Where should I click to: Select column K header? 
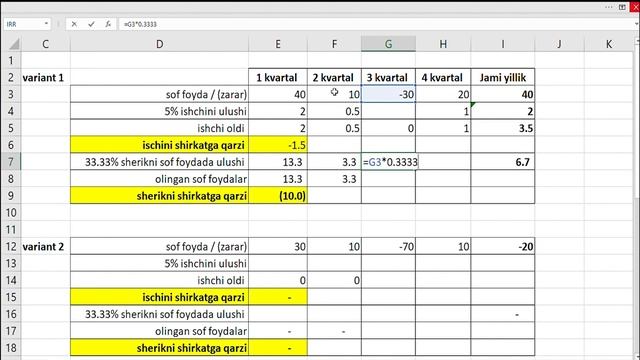pyautogui.click(x=609, y=44)
